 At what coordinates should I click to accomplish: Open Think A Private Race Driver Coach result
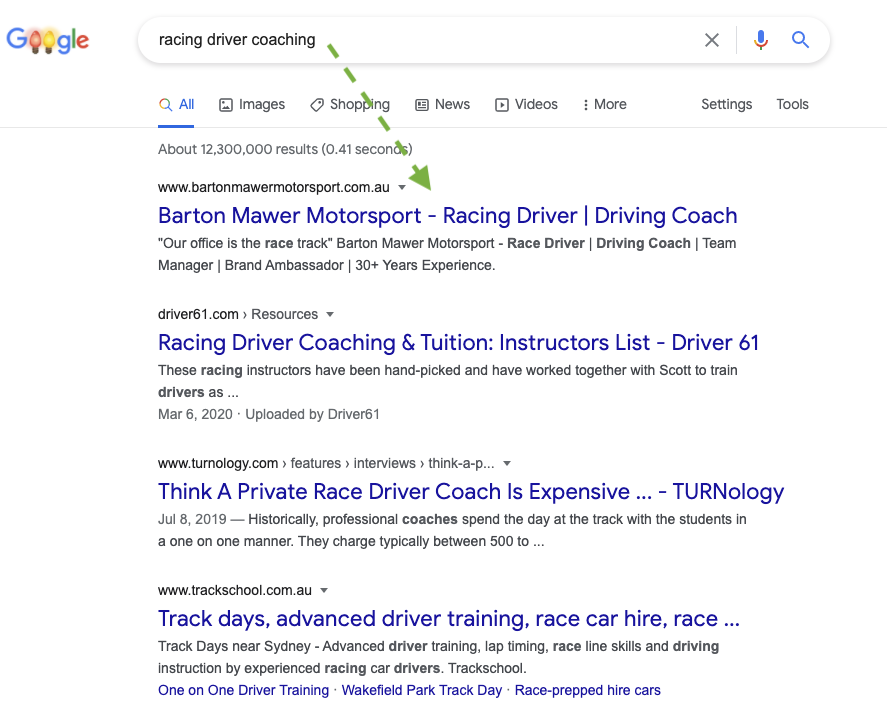tap(471, 492)
